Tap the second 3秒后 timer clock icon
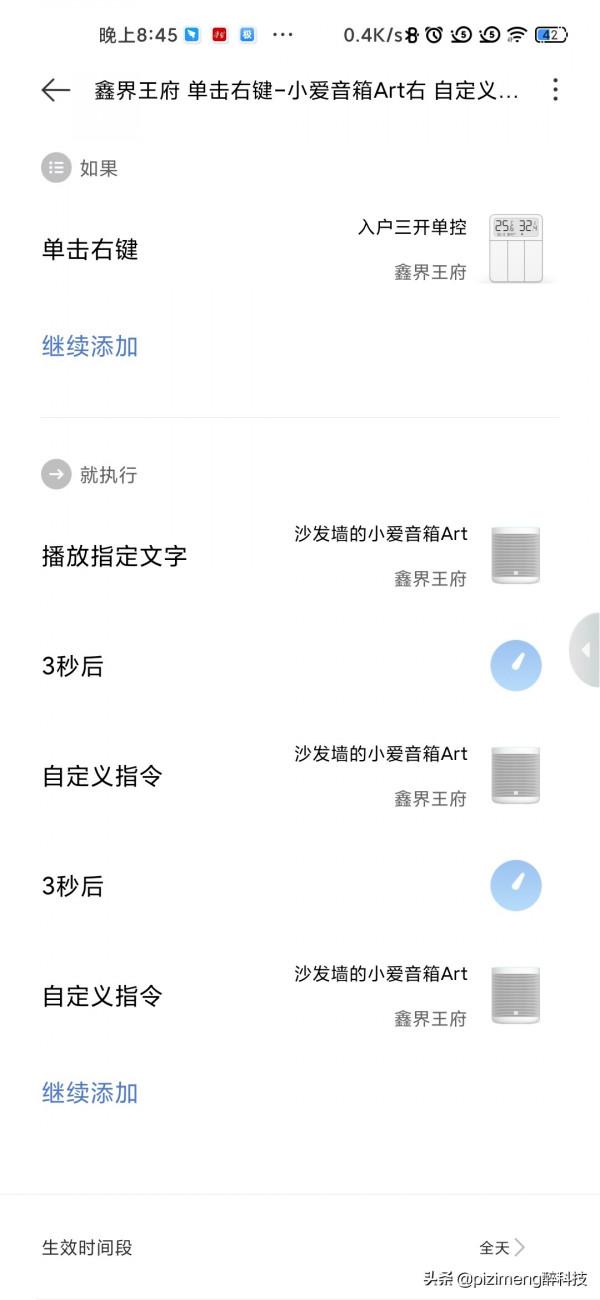The image size is (600, 1300). [515, 885]
